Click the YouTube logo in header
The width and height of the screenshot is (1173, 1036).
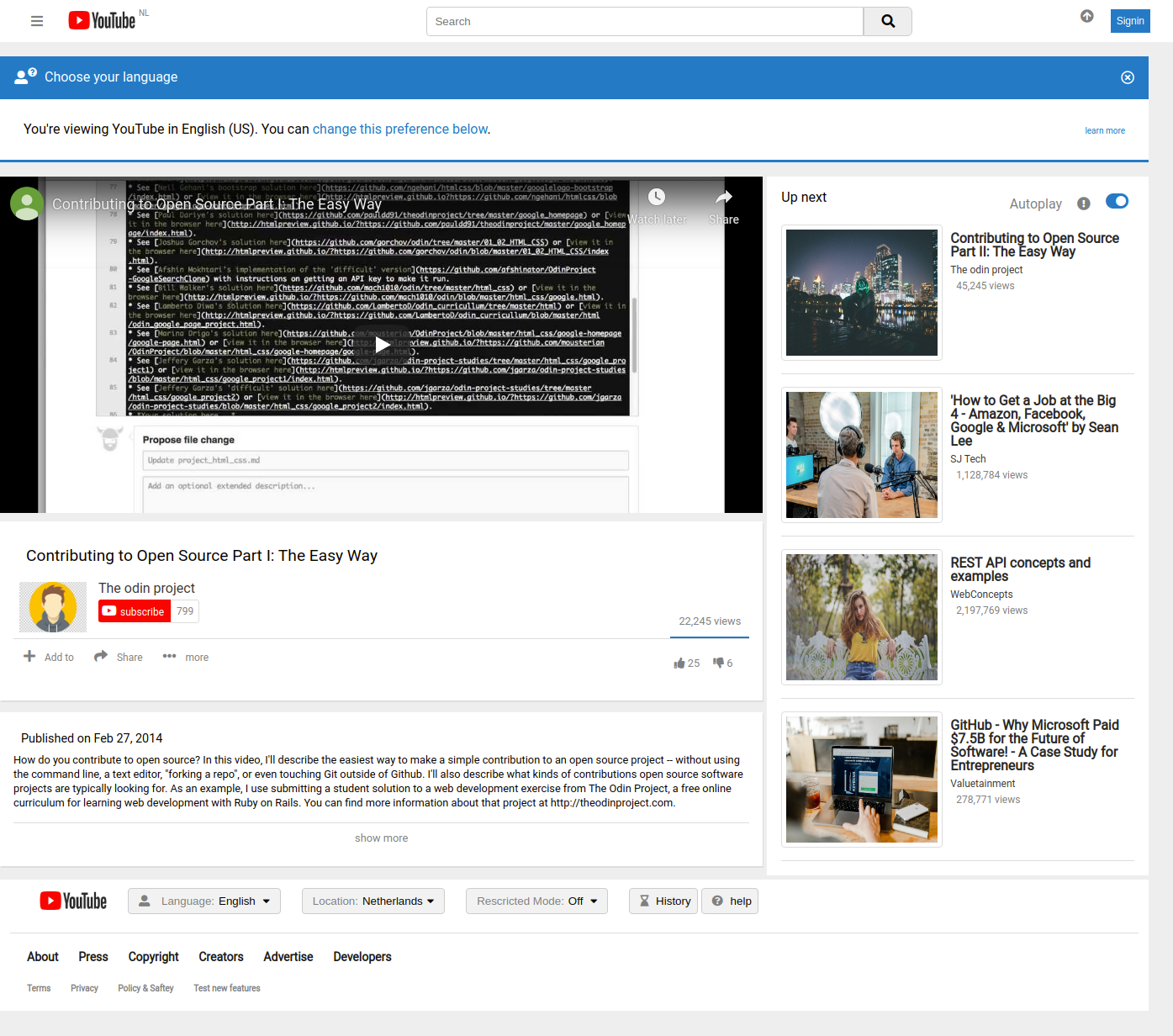pos(102,20)
